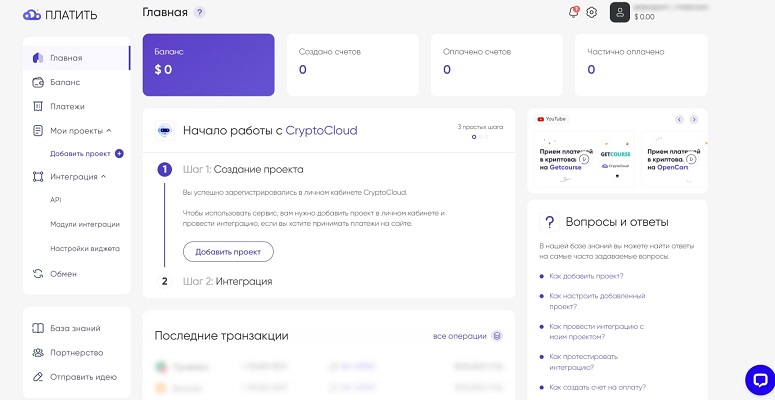Open Модули интеграции submenu item
The height and width of the screenshot is (400, 775).
(85, 224)
